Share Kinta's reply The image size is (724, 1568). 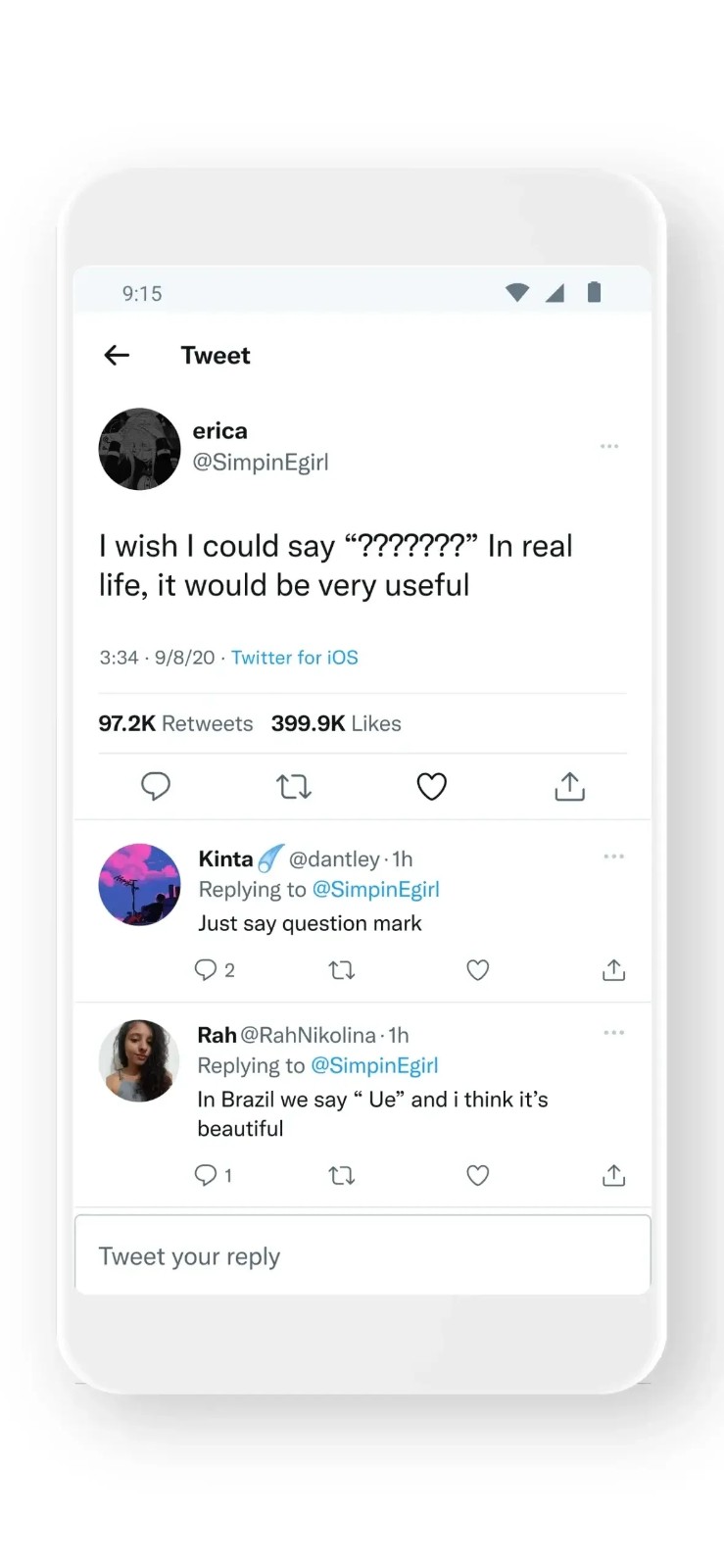614,970
